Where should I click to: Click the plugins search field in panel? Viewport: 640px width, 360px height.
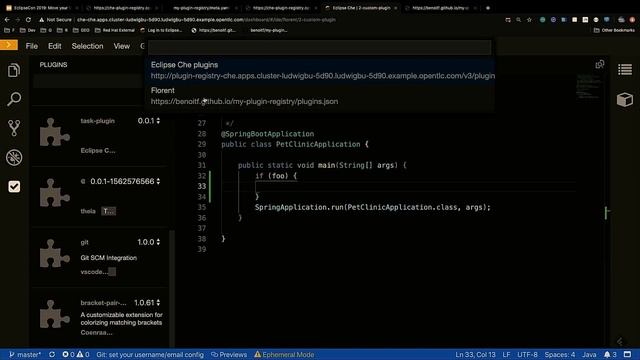point(88,82)
